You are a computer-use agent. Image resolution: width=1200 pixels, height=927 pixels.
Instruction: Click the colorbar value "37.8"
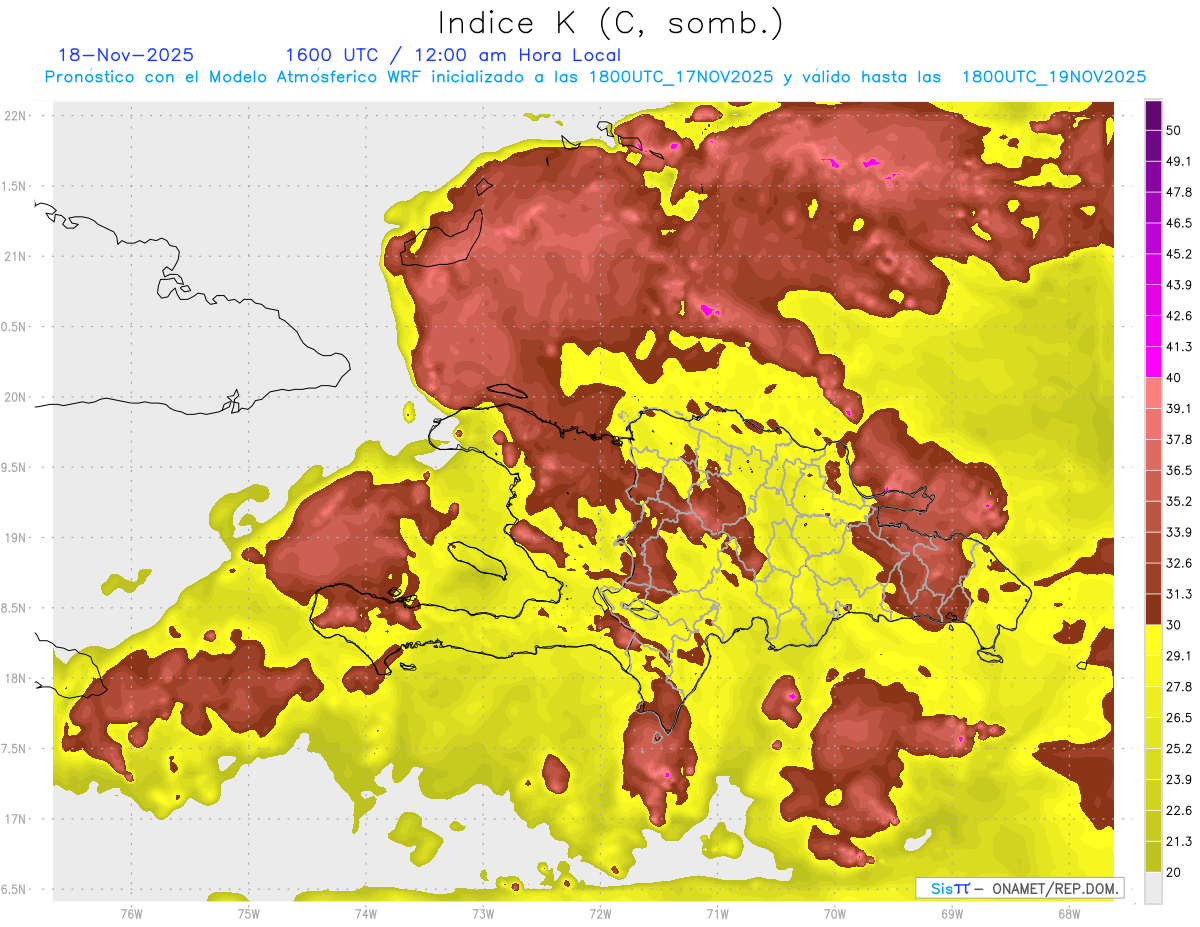1179,439
